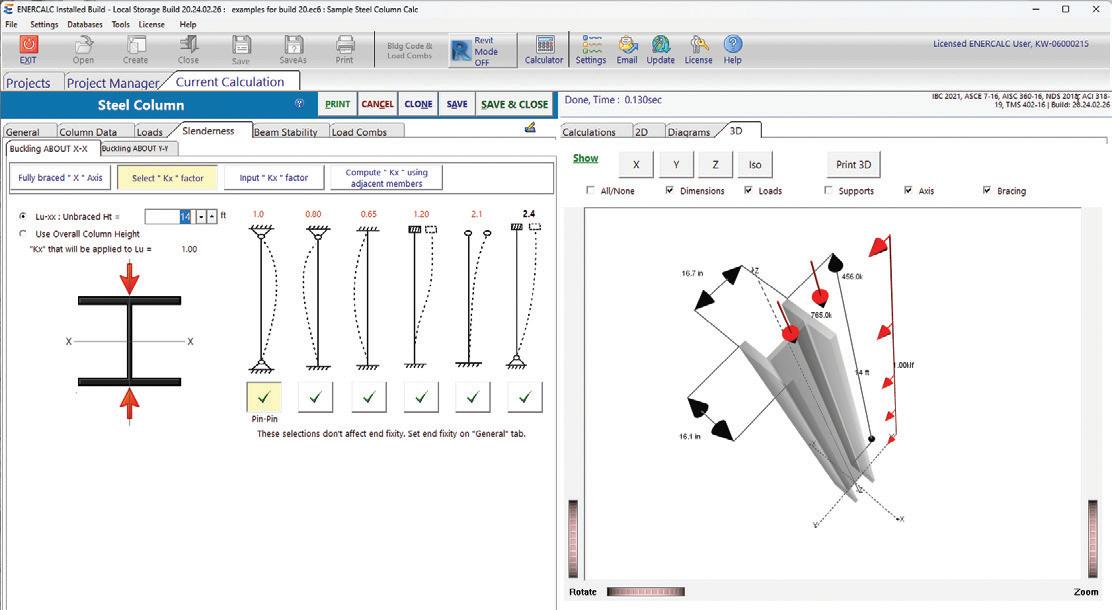Click the Print 3D button
Screen dimensions: 1112x610
[x=853, y=165]
